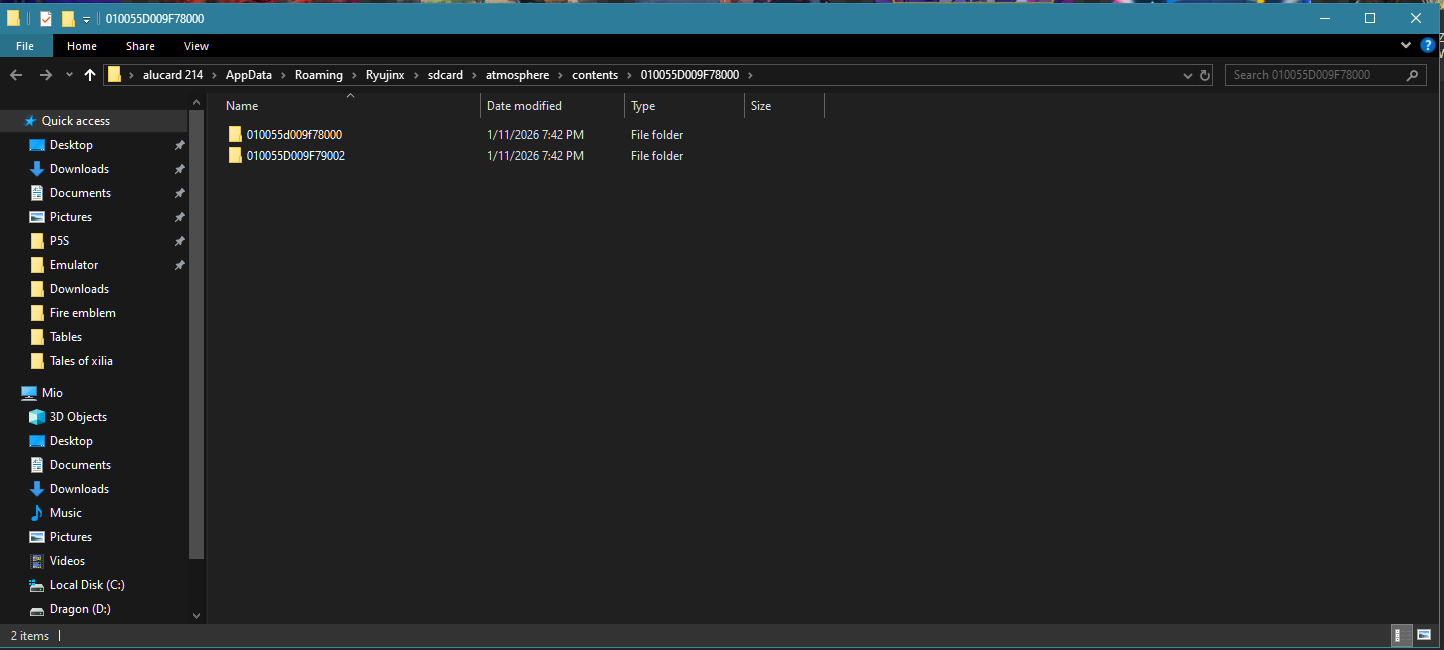Open 3D Objects in the sidebar
This screenshot has width=1444, height=650.
click(x=78, y=417)
